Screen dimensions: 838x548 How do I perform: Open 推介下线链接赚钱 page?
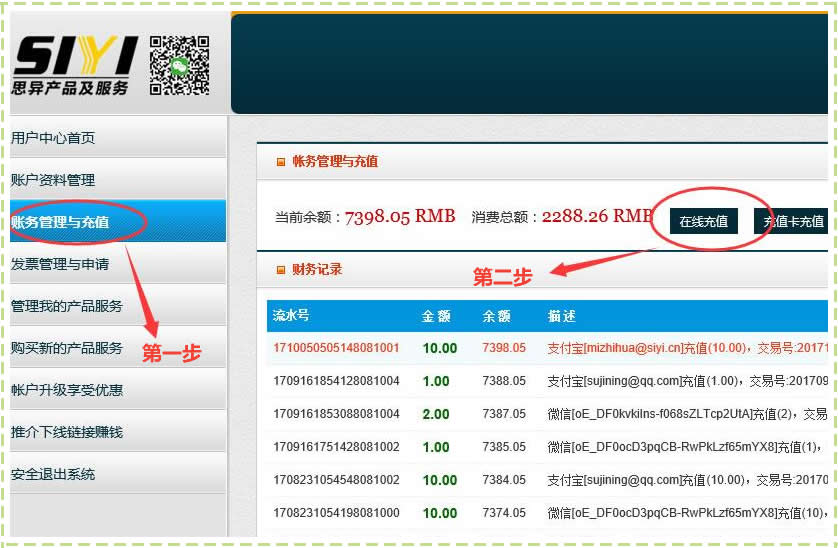point(67,432)
